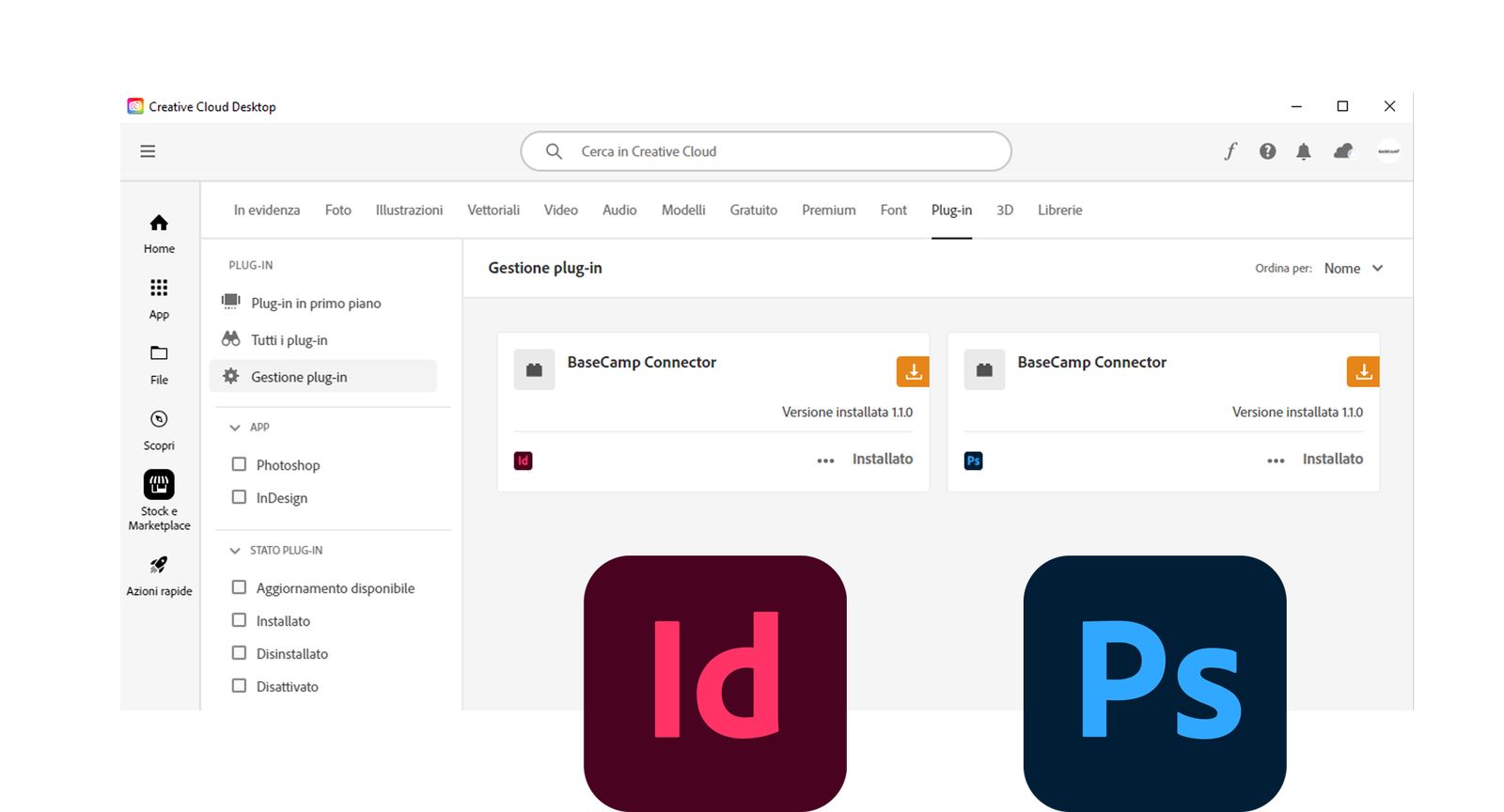Open the Ordina per Nome dropdown
The height and width of the screenshot is (812, 1504).
pos(1353,268)
